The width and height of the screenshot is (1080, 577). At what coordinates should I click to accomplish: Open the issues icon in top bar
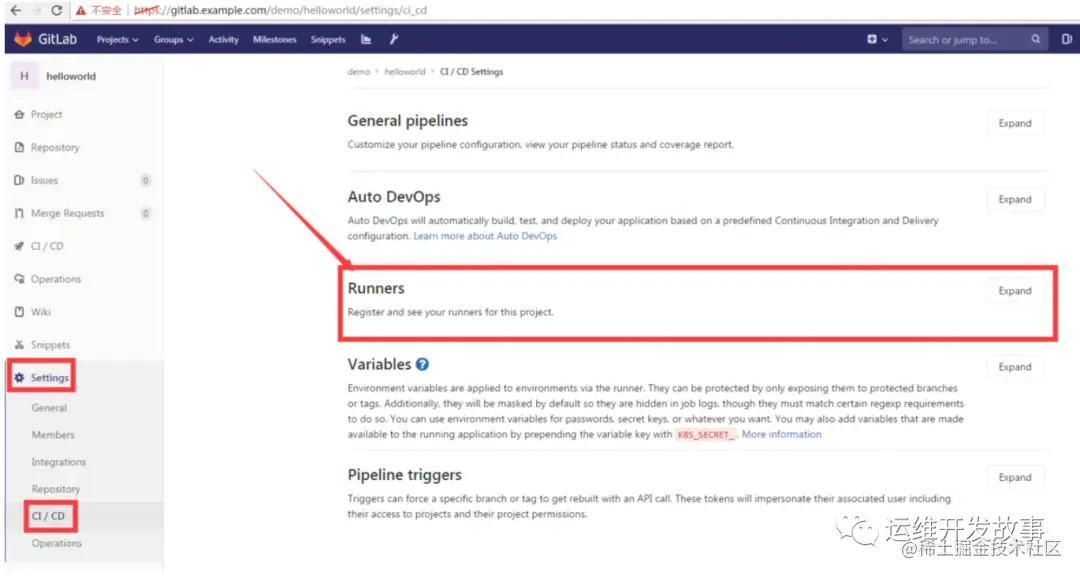1066,39
